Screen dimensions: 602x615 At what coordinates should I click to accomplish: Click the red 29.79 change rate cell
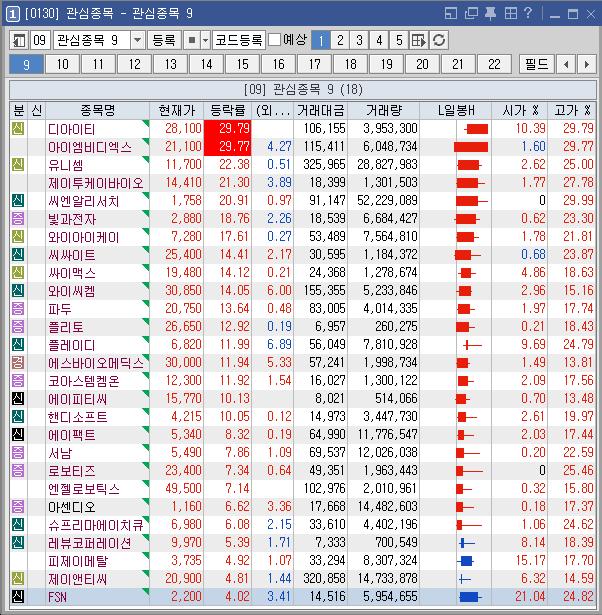coord(227,129)
